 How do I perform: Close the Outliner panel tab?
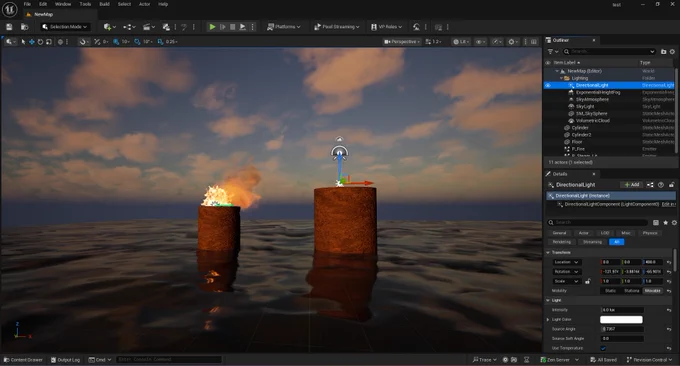pos(594,40)
